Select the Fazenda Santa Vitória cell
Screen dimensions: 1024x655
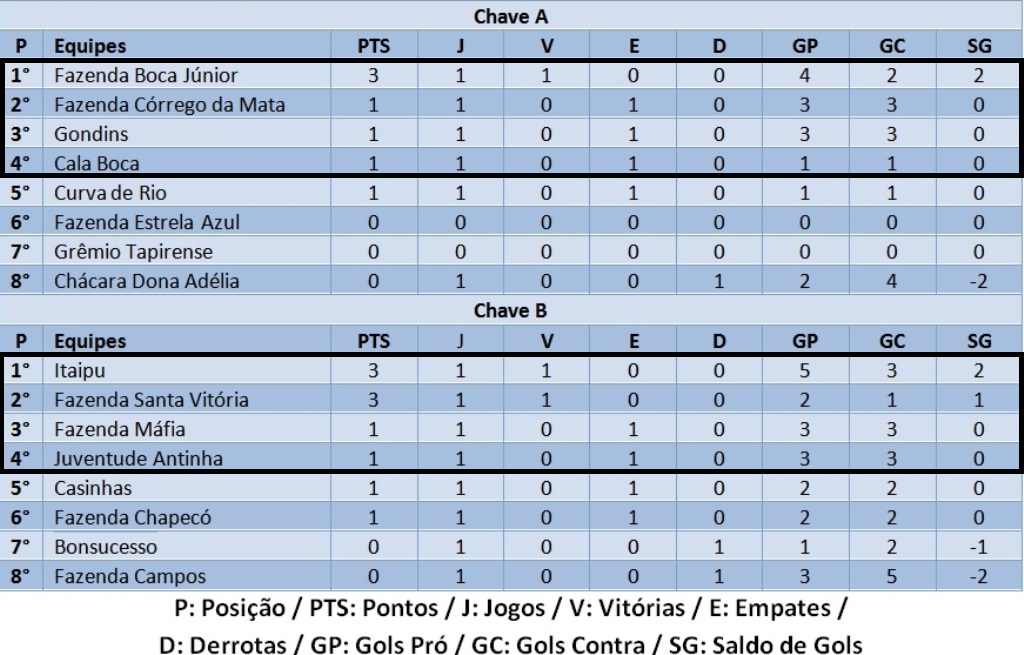tap(151, 400)
